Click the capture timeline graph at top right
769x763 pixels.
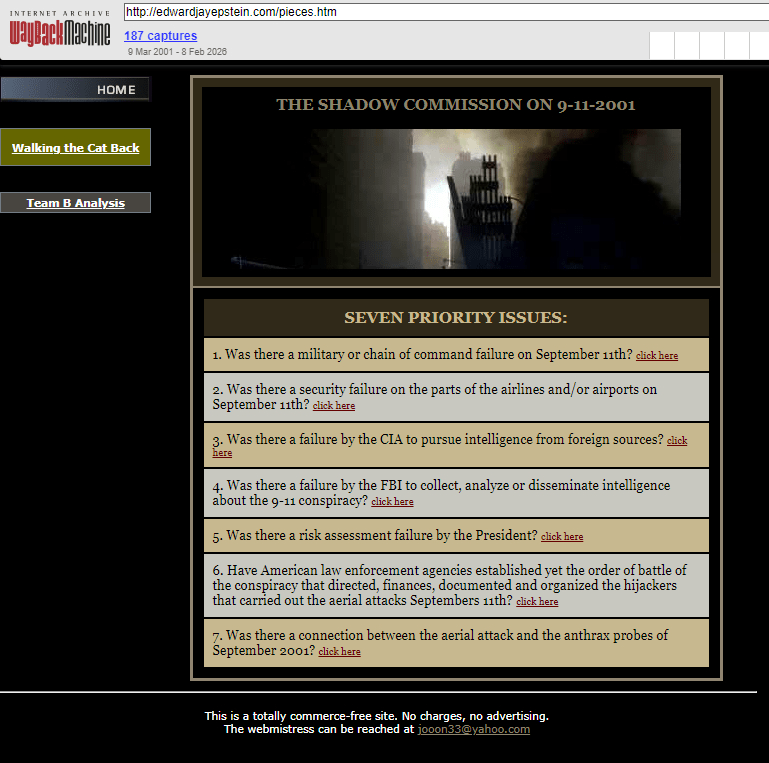[x=708, y=46]
